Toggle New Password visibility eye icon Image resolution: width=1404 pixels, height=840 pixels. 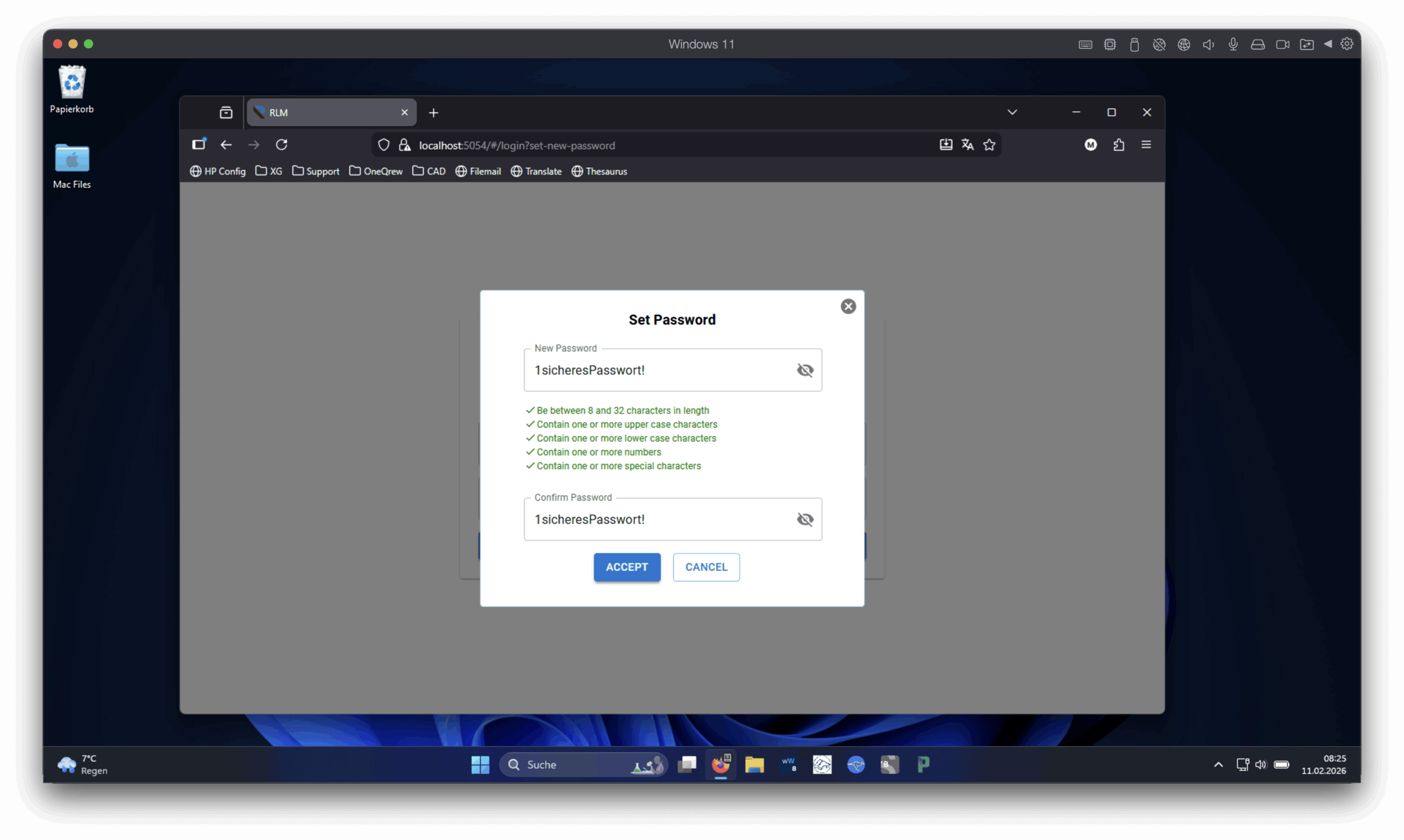tap(805, 370)
